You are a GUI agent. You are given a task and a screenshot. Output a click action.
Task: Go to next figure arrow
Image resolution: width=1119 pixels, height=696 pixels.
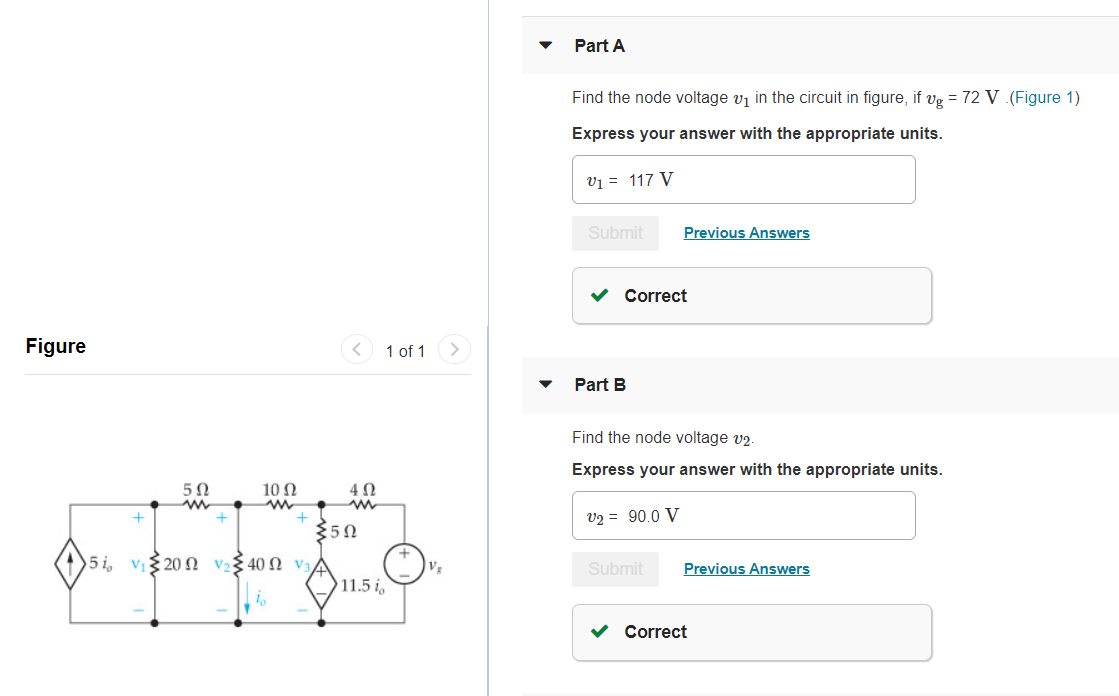coord(454,349)
